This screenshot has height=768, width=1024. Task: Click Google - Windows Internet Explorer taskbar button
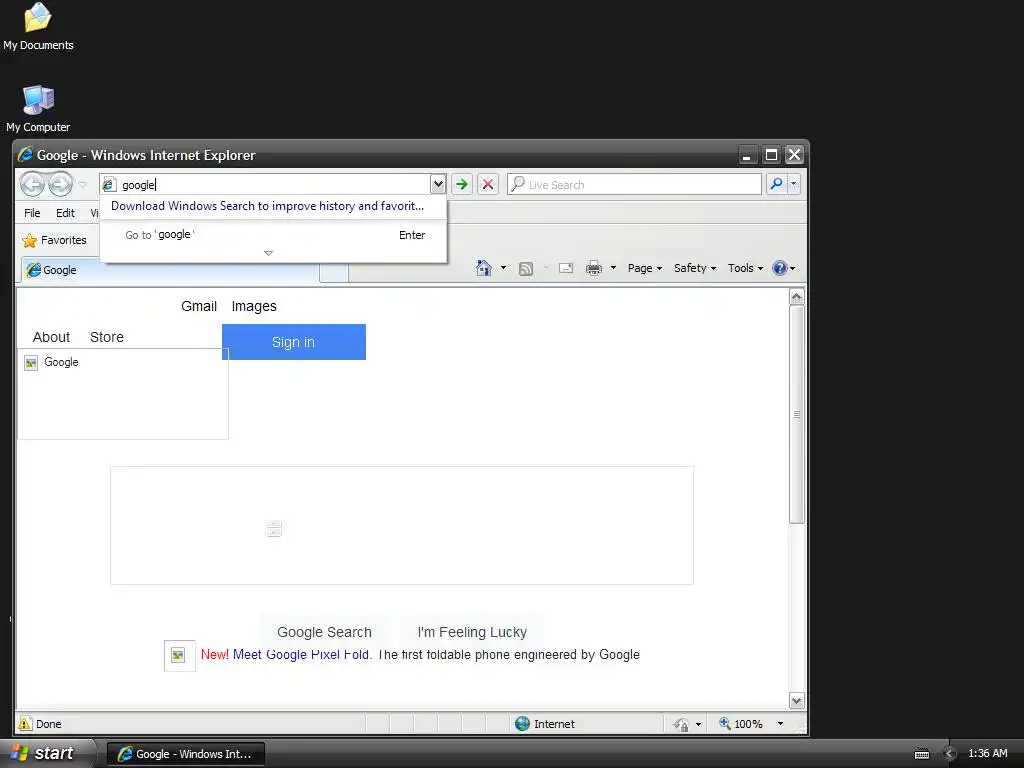tap(185, 754)
